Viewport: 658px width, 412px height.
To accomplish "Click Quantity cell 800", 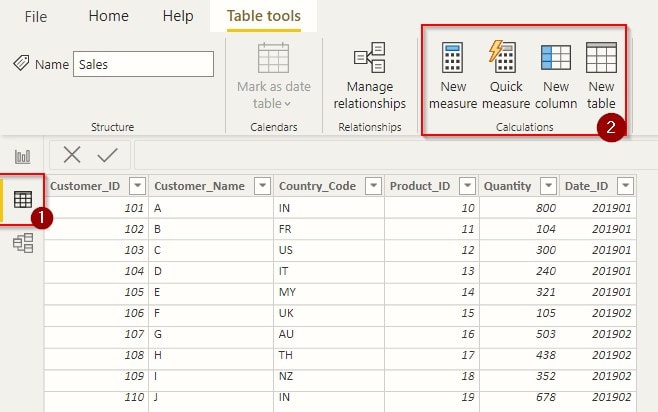I will coord(519,208).
